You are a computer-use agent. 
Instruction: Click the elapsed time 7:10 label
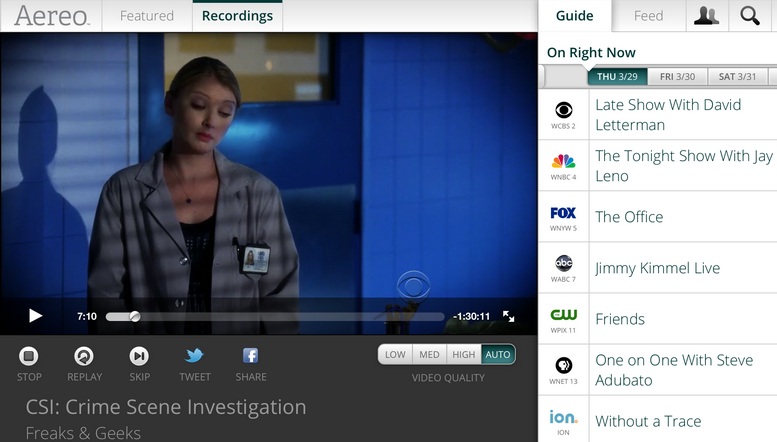87,316
